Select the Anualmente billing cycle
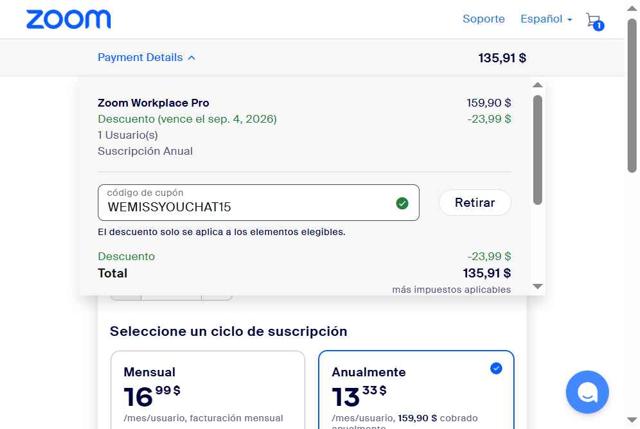 tap(415, 390)
